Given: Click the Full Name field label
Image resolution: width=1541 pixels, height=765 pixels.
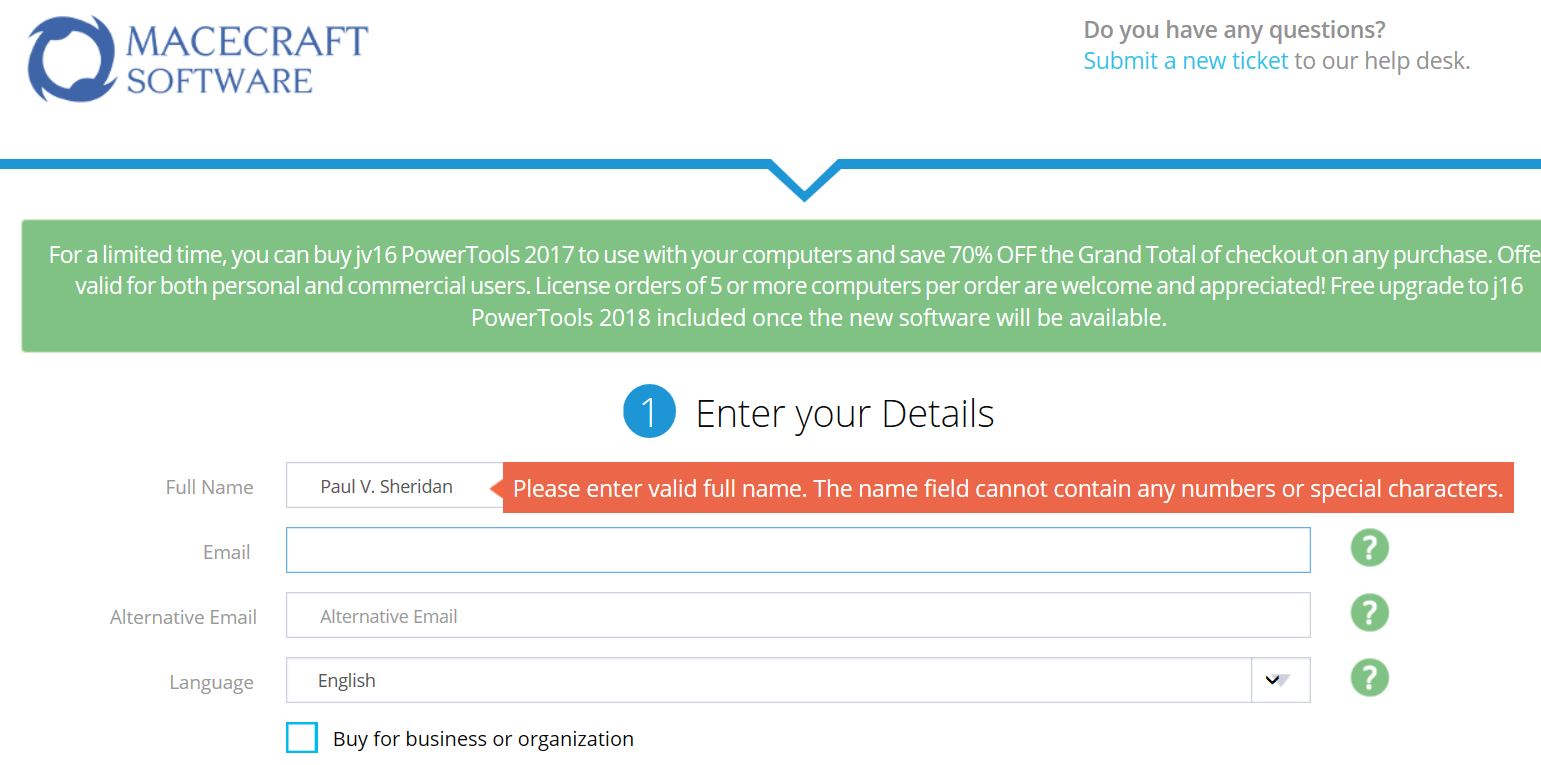Looking at the screenshot, I should point(209,487).
